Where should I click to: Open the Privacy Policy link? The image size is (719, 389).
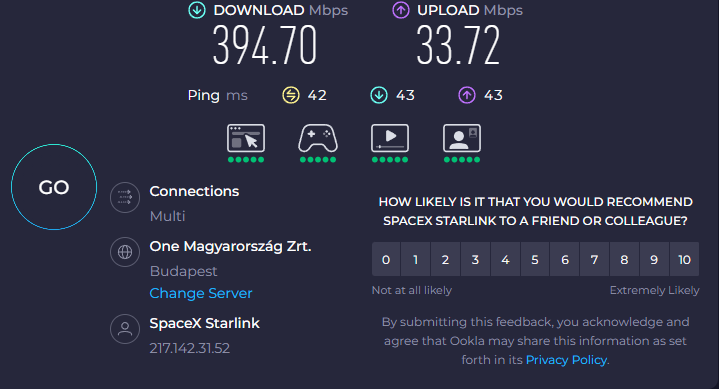point(566,360)
